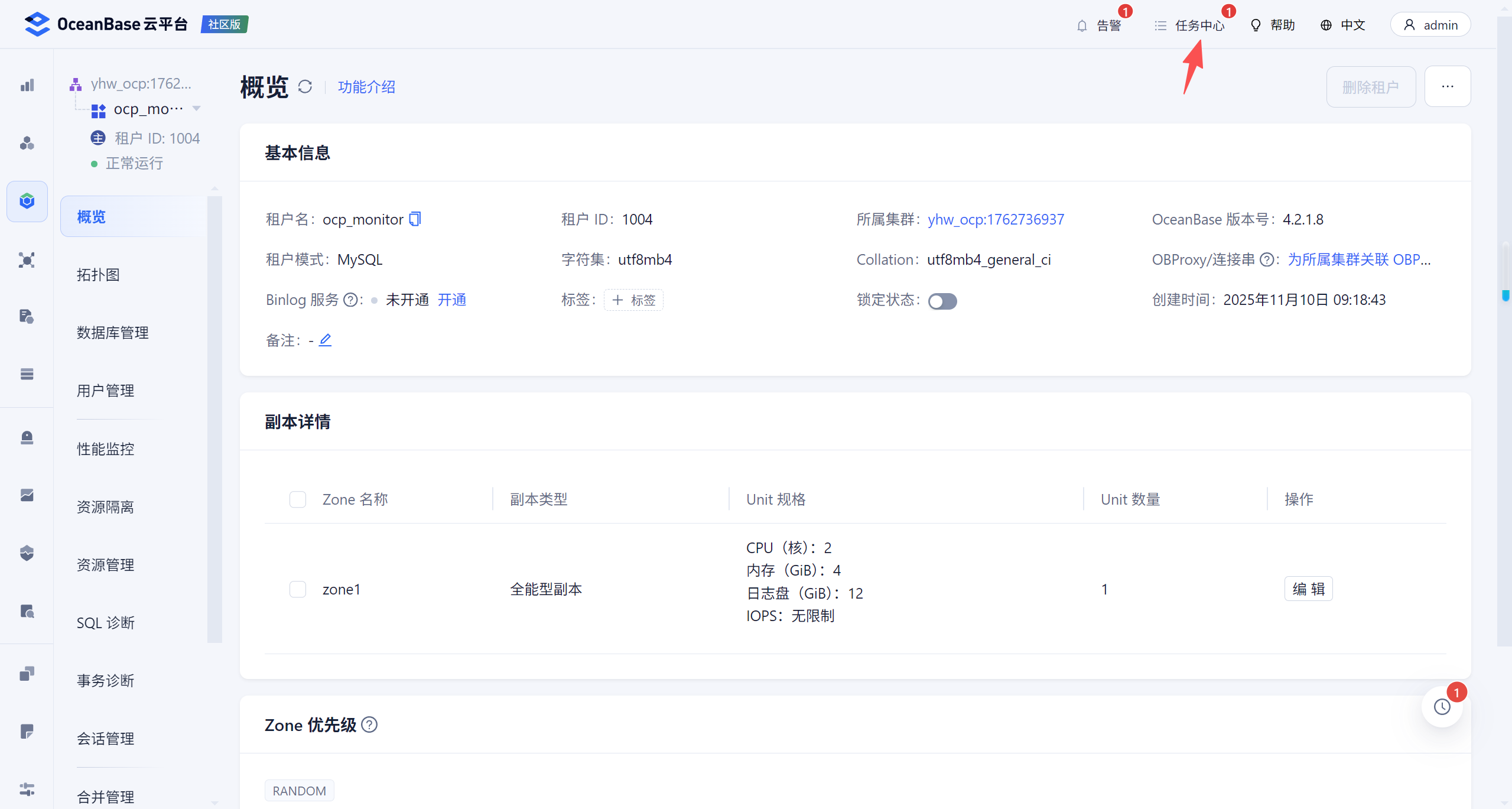The width and height of the screenshot is (1512, 809).
Task: Open floating clock task icon at bottom right
Action: click(x=1442, y=706)
